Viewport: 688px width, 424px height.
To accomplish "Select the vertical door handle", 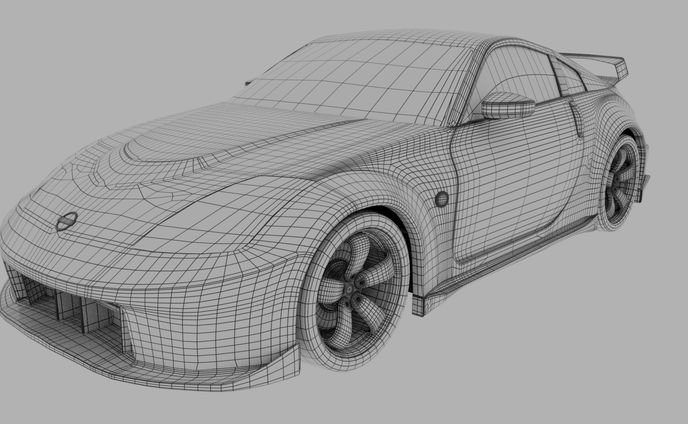I will [578, 122].
